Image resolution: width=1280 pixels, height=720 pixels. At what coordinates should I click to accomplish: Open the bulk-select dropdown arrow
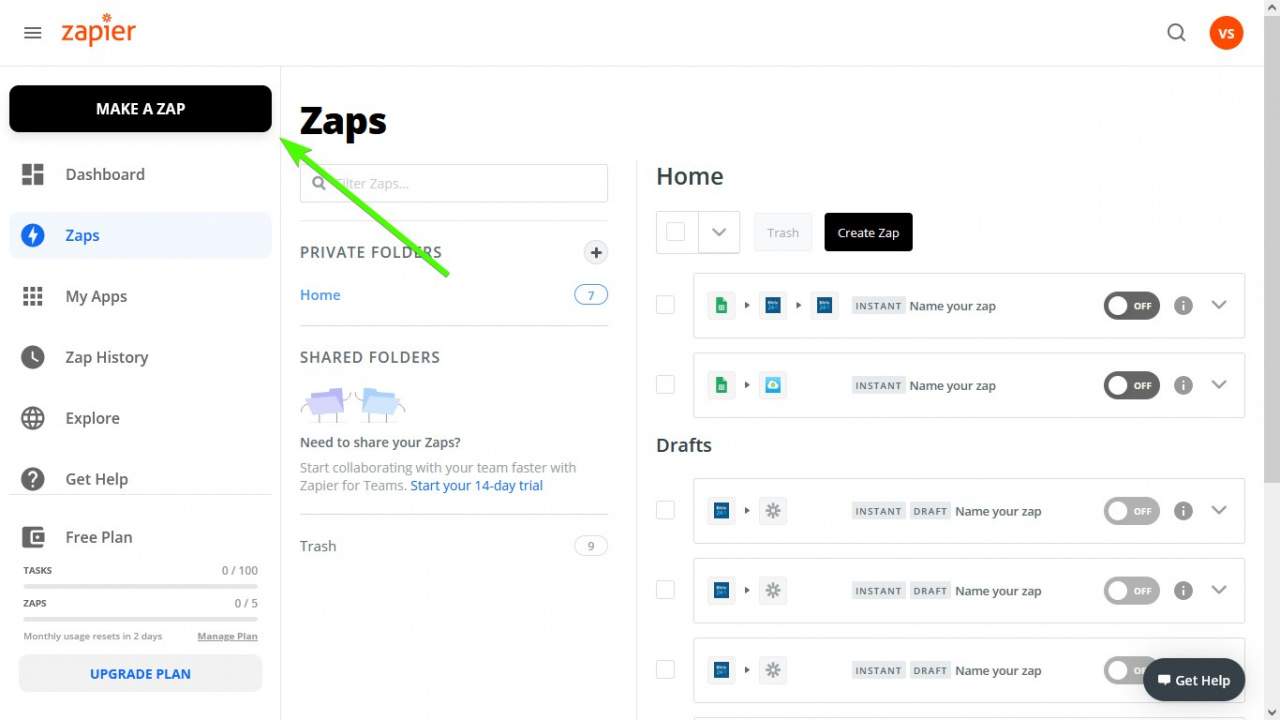(719, 232)
